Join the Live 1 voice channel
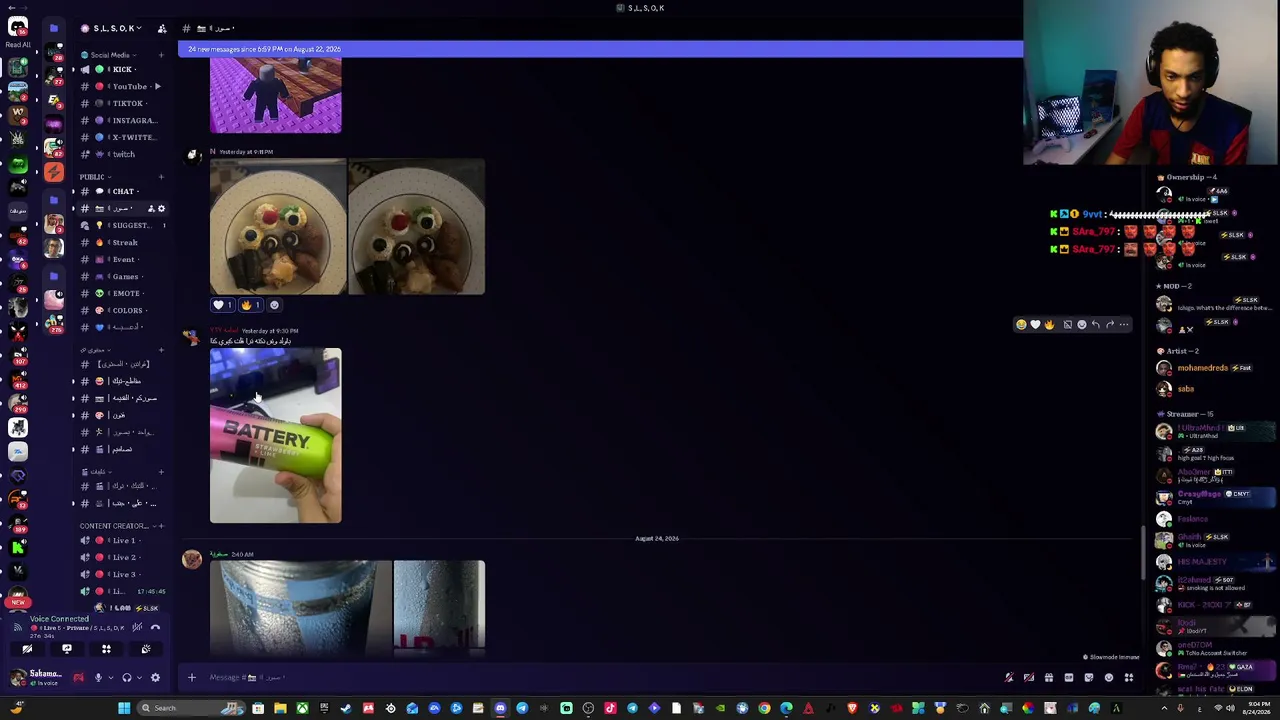 (x=122, y=540)
